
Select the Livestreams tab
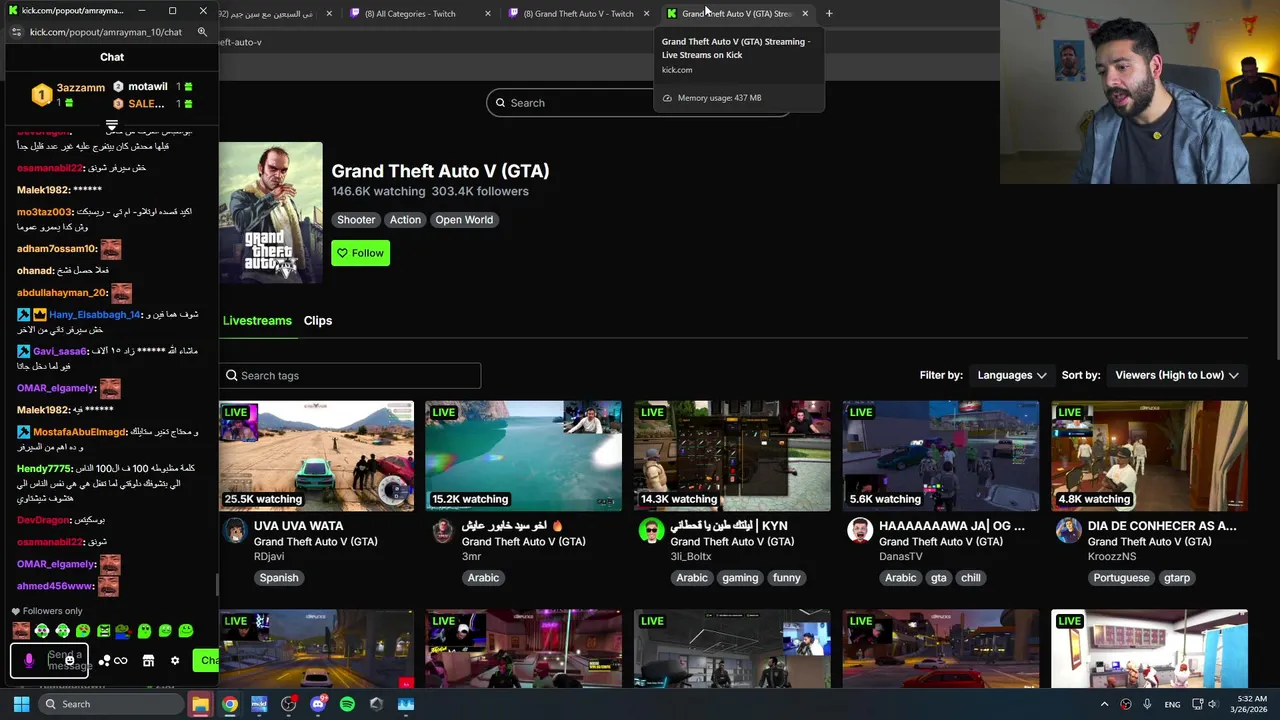tap(257, 320)
